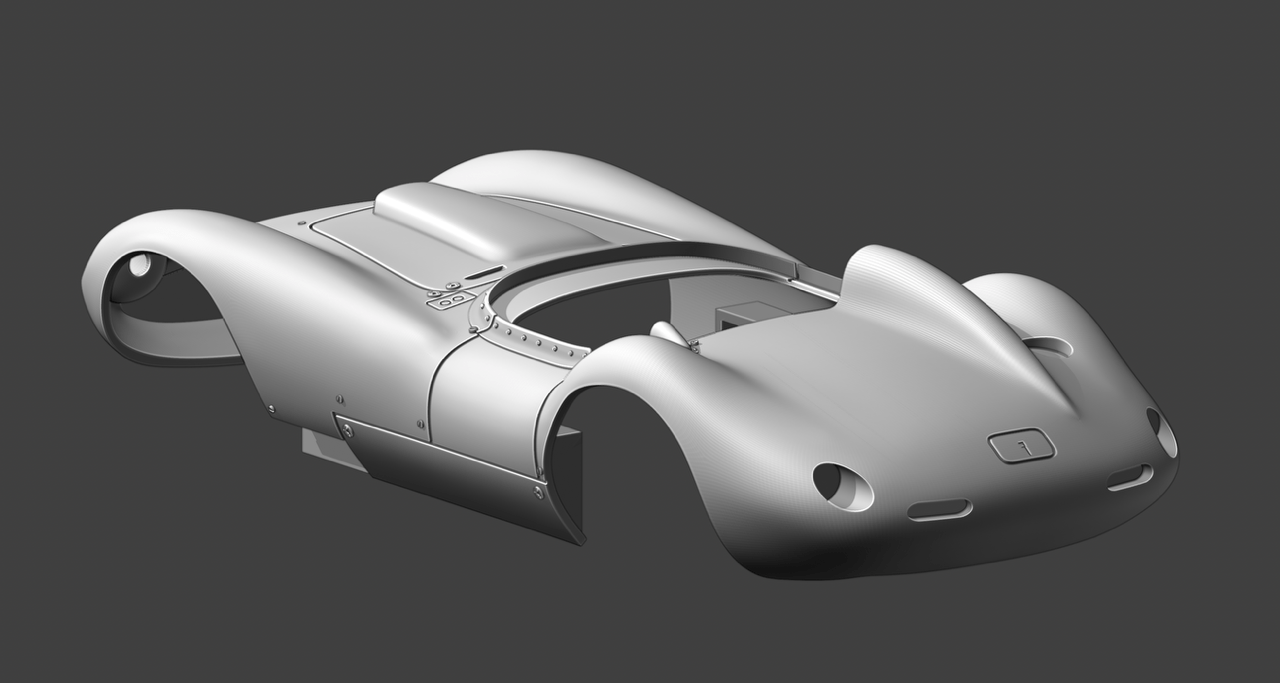1280x683 pixels.
Task: Click the round opening at the far right edge
Action: point(1162,432)
